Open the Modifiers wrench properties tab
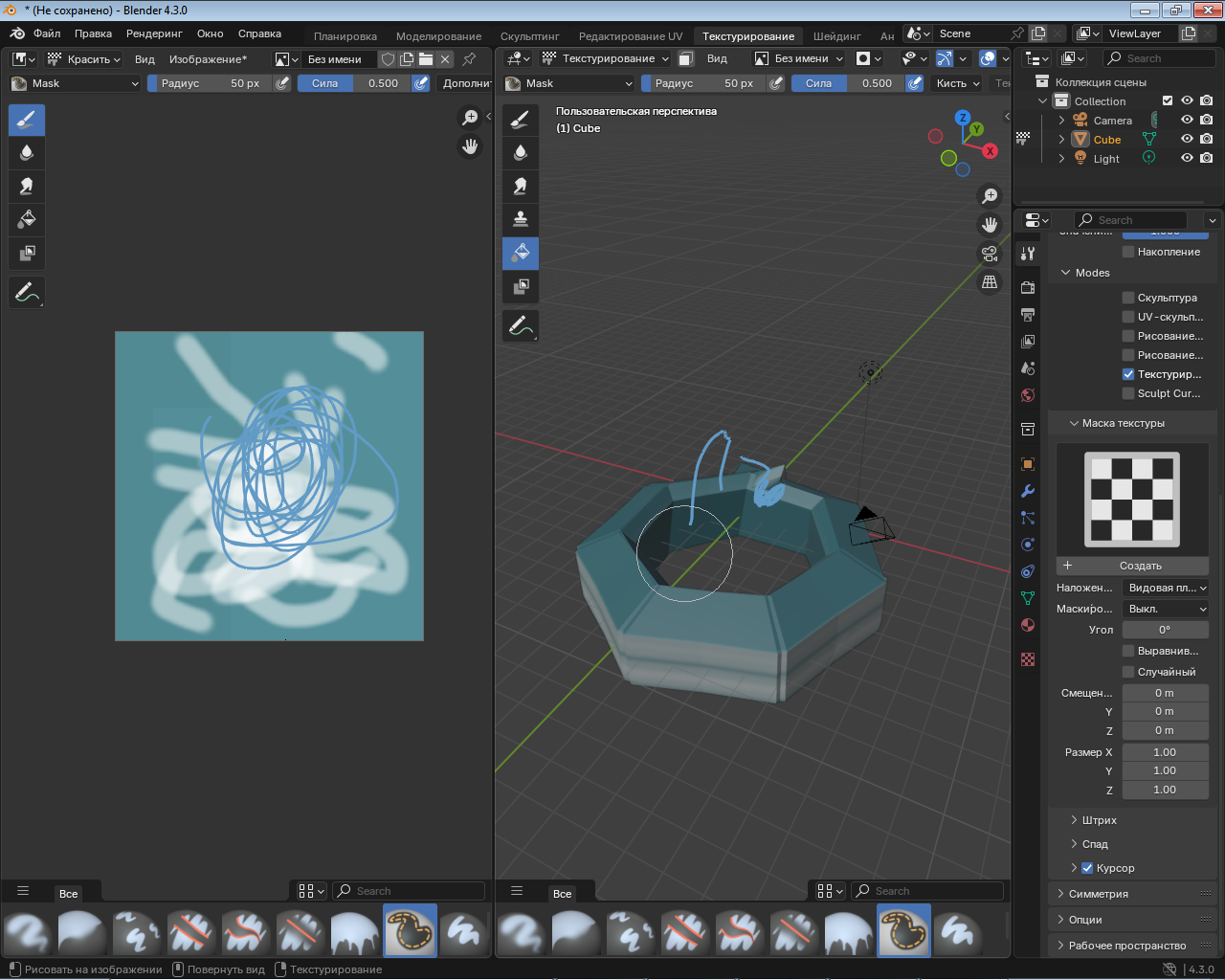Viewport: 1225px width, 980px height. click(1028, 491)
